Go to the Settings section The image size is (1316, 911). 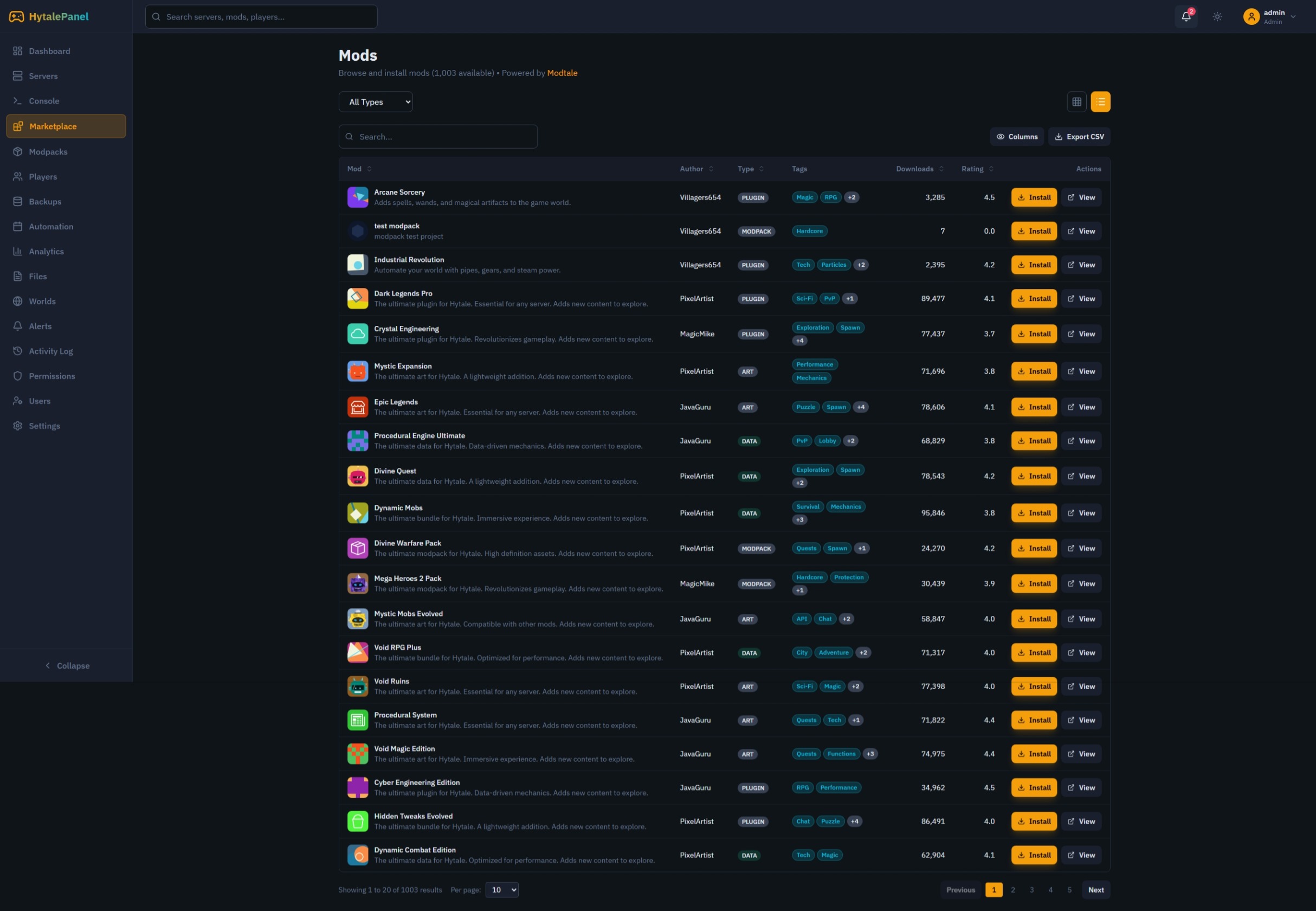[x=44, y=426]
